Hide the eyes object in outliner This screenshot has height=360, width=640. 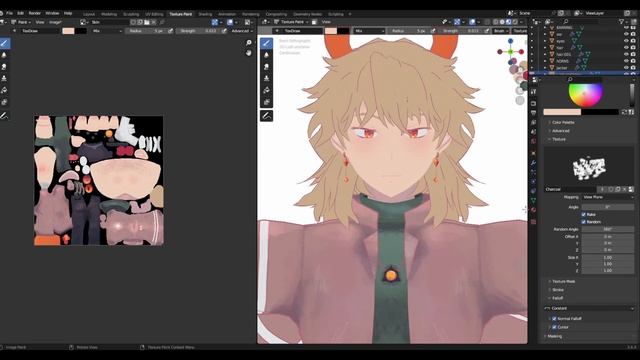point(626,41)
